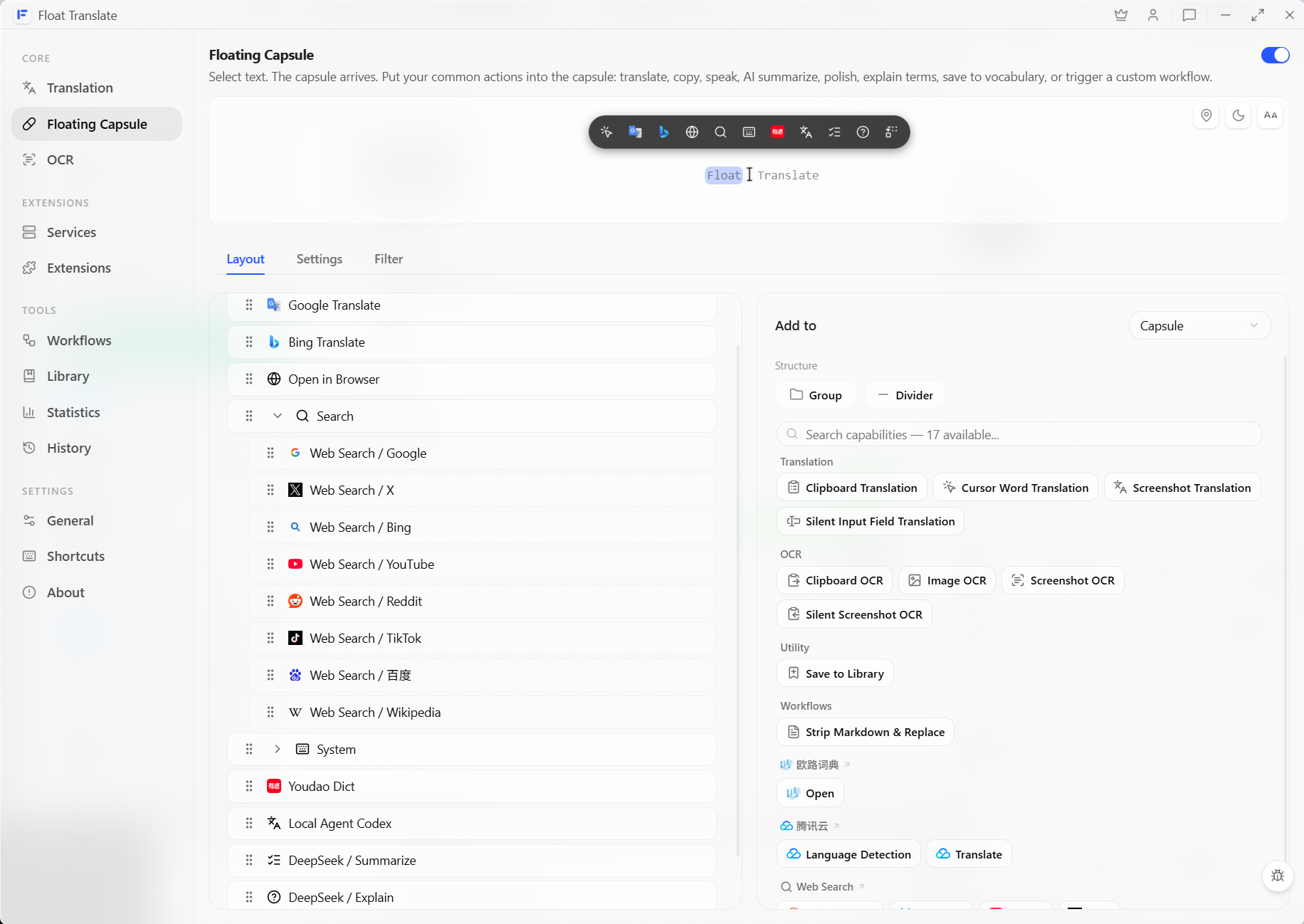Disable the Floating Capsule toggle switch
This screenshot has width=1304, height=924.
click(x=1275, y=55)
